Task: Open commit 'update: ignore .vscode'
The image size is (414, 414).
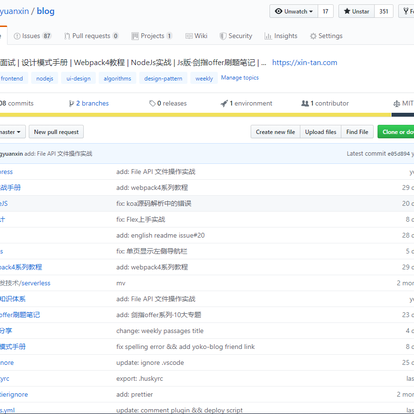Action: [150, 363]
